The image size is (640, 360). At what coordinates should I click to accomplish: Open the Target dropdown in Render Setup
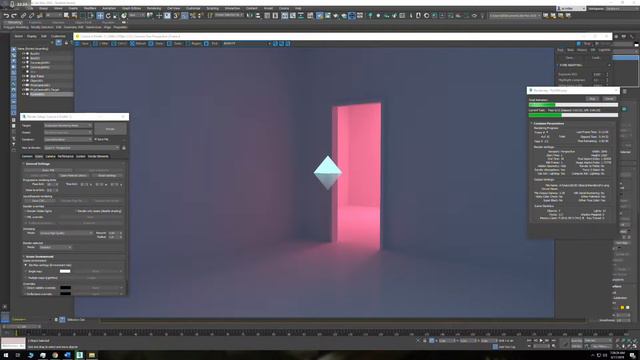tap(68, 126)
